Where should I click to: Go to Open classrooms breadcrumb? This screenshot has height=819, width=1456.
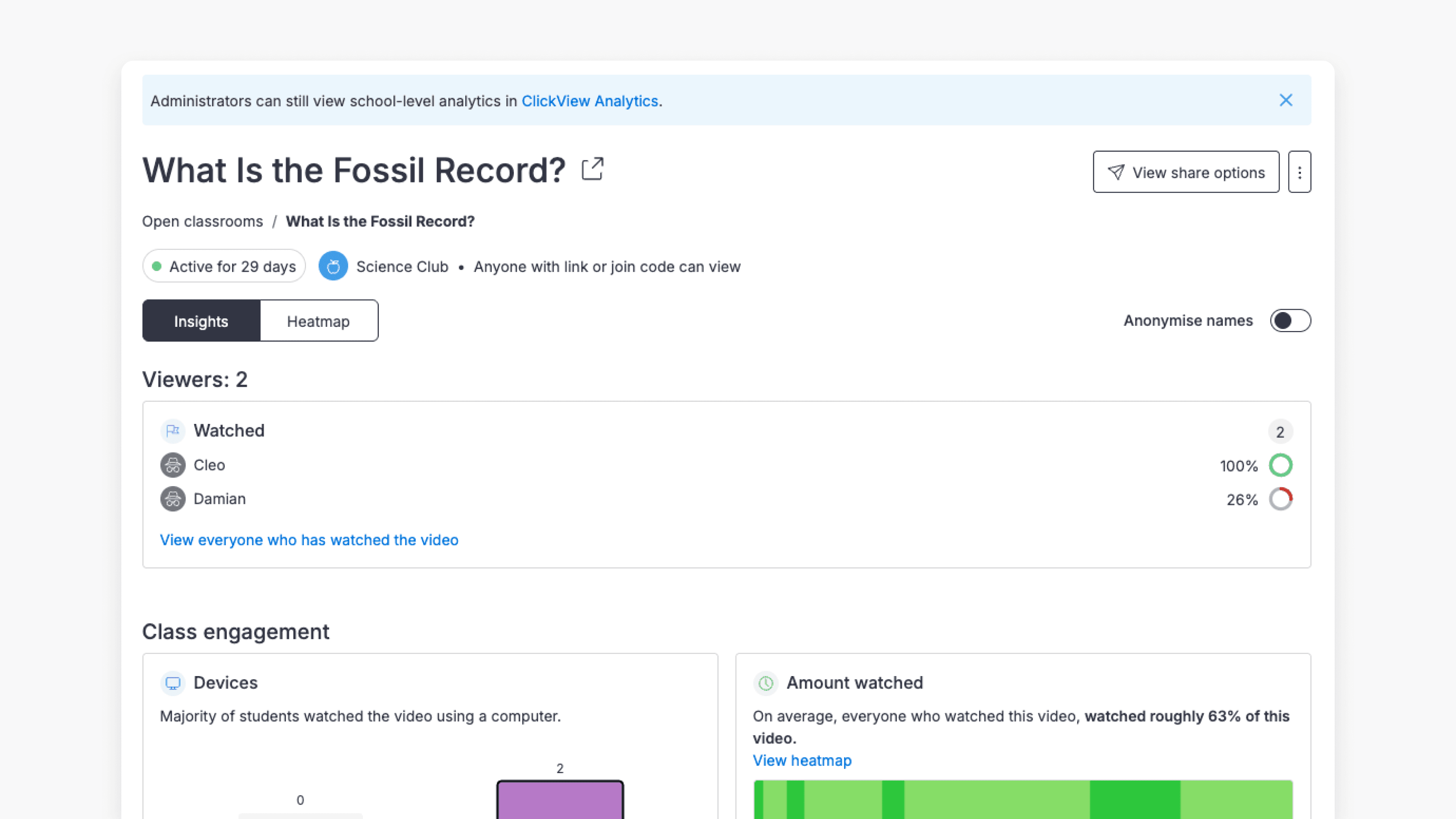202,221
